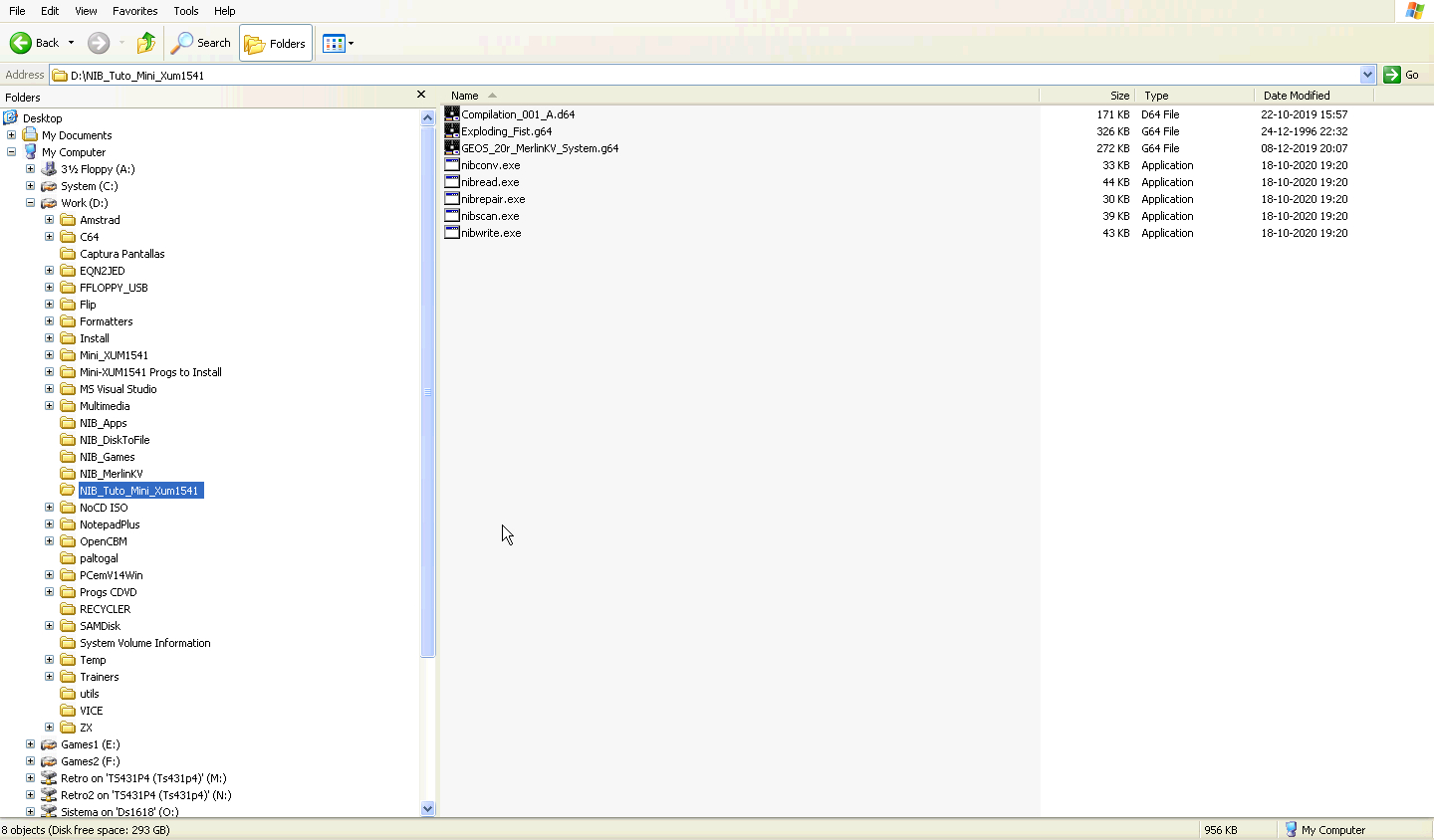
Task: Open the Edit menu
Action: [50, 11]
